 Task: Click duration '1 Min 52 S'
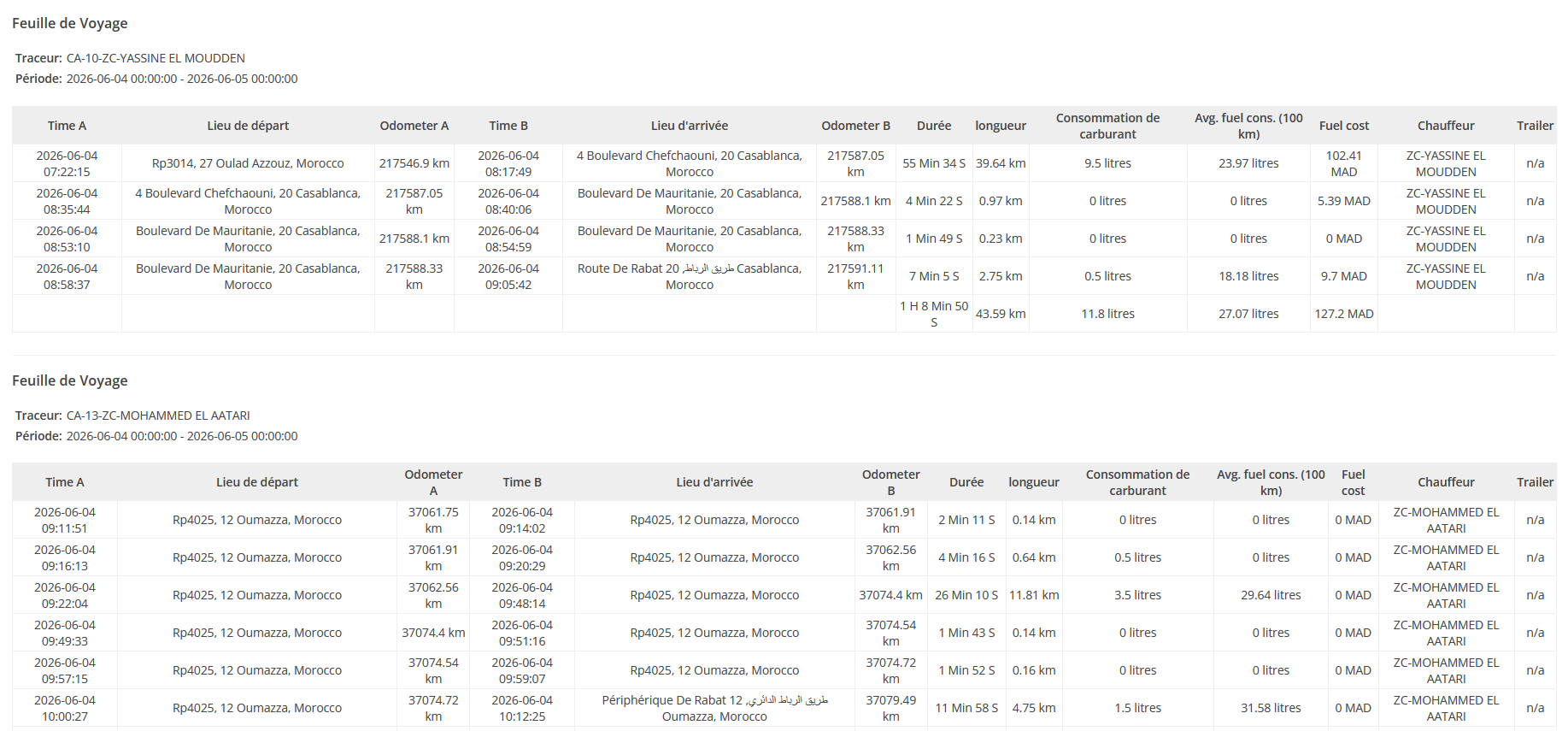point(966,670)
